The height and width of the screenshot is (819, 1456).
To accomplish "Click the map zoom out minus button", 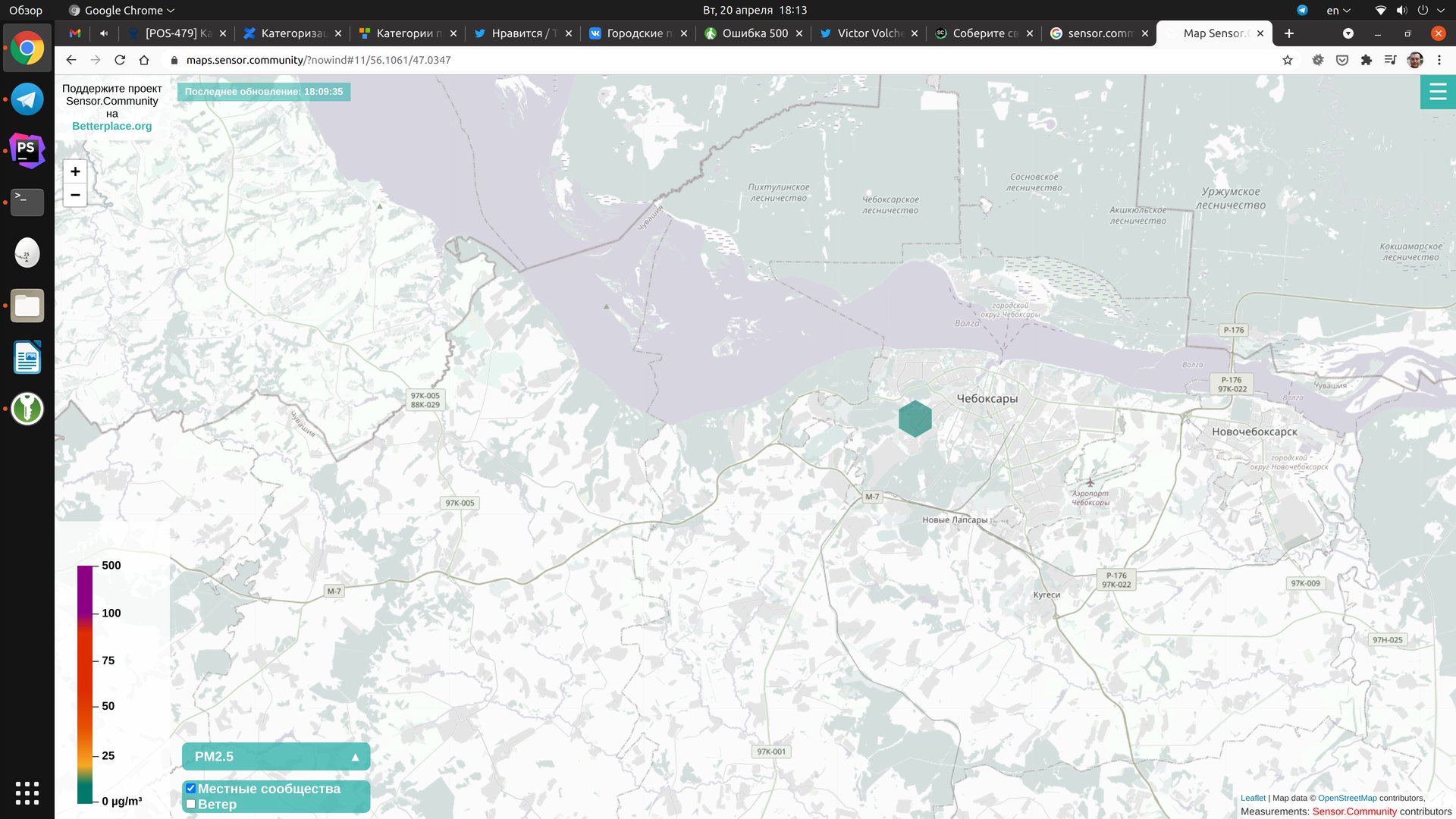I will coord(75,195).
